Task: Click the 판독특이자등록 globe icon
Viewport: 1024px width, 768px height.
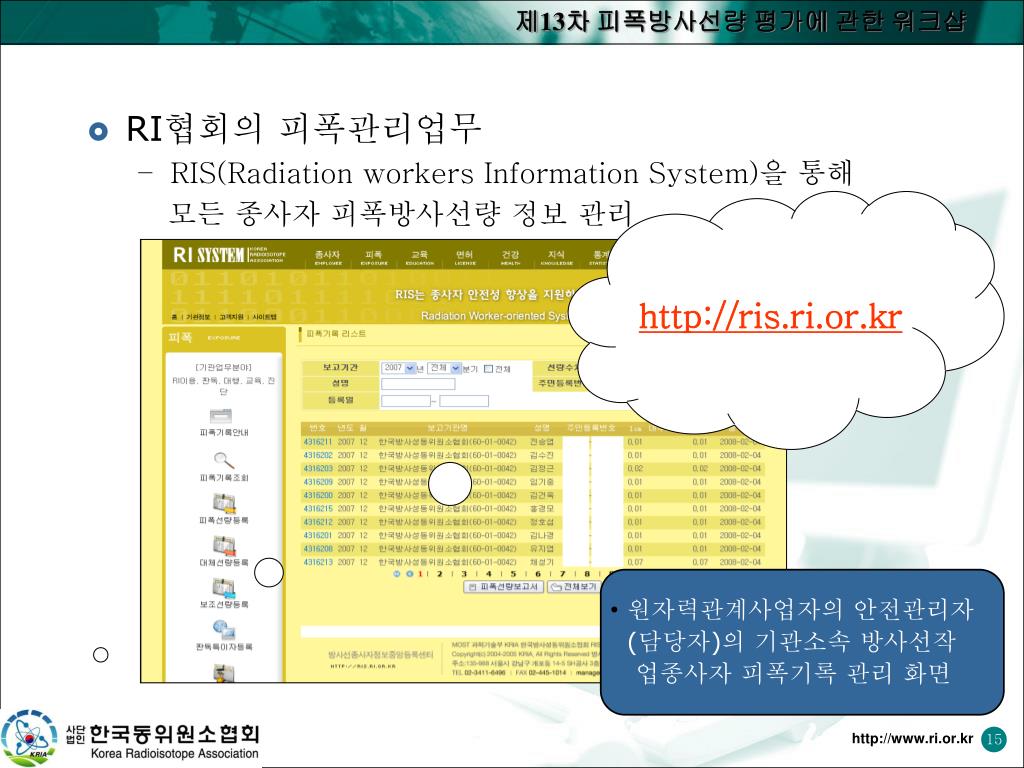Action: coord(224,630)
